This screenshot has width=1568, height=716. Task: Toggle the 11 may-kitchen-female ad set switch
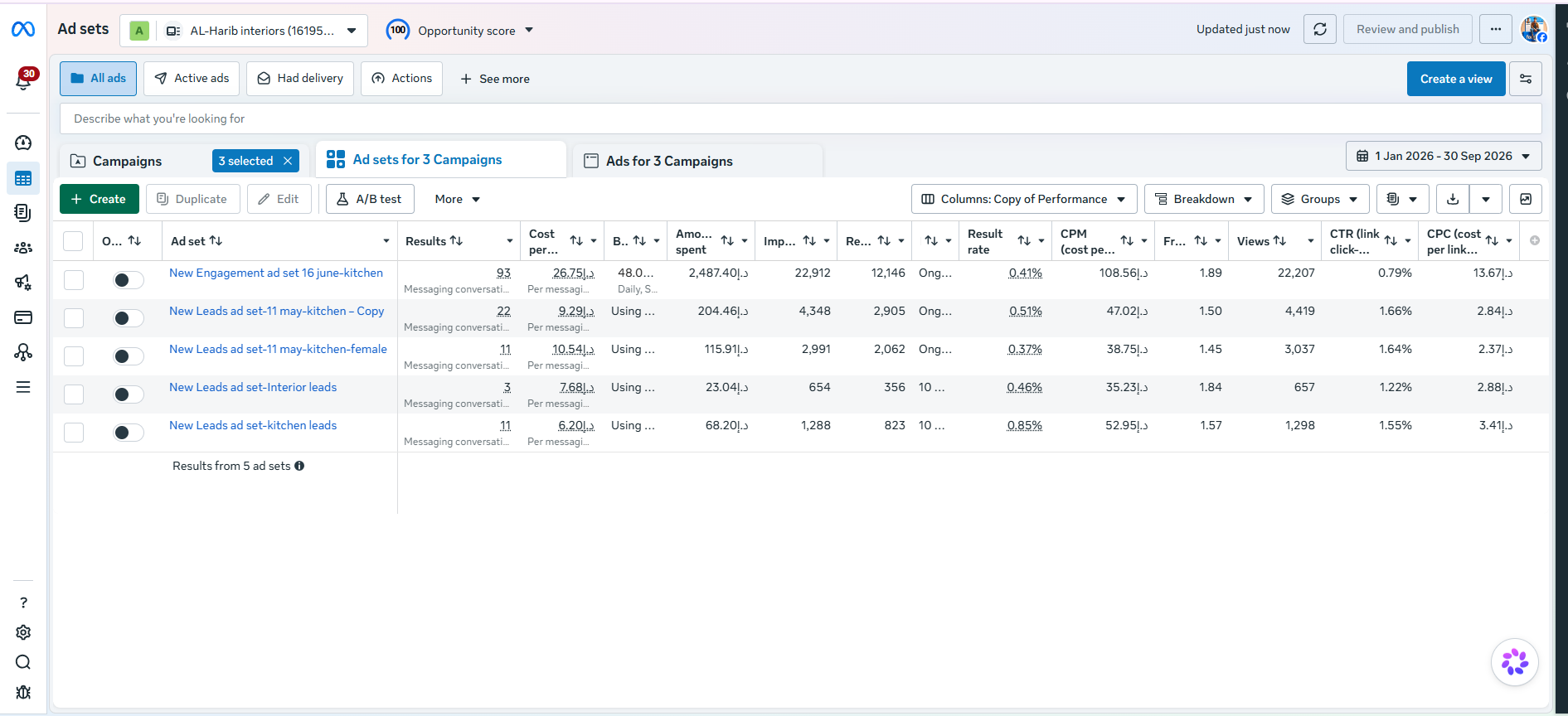pos(129,356)
